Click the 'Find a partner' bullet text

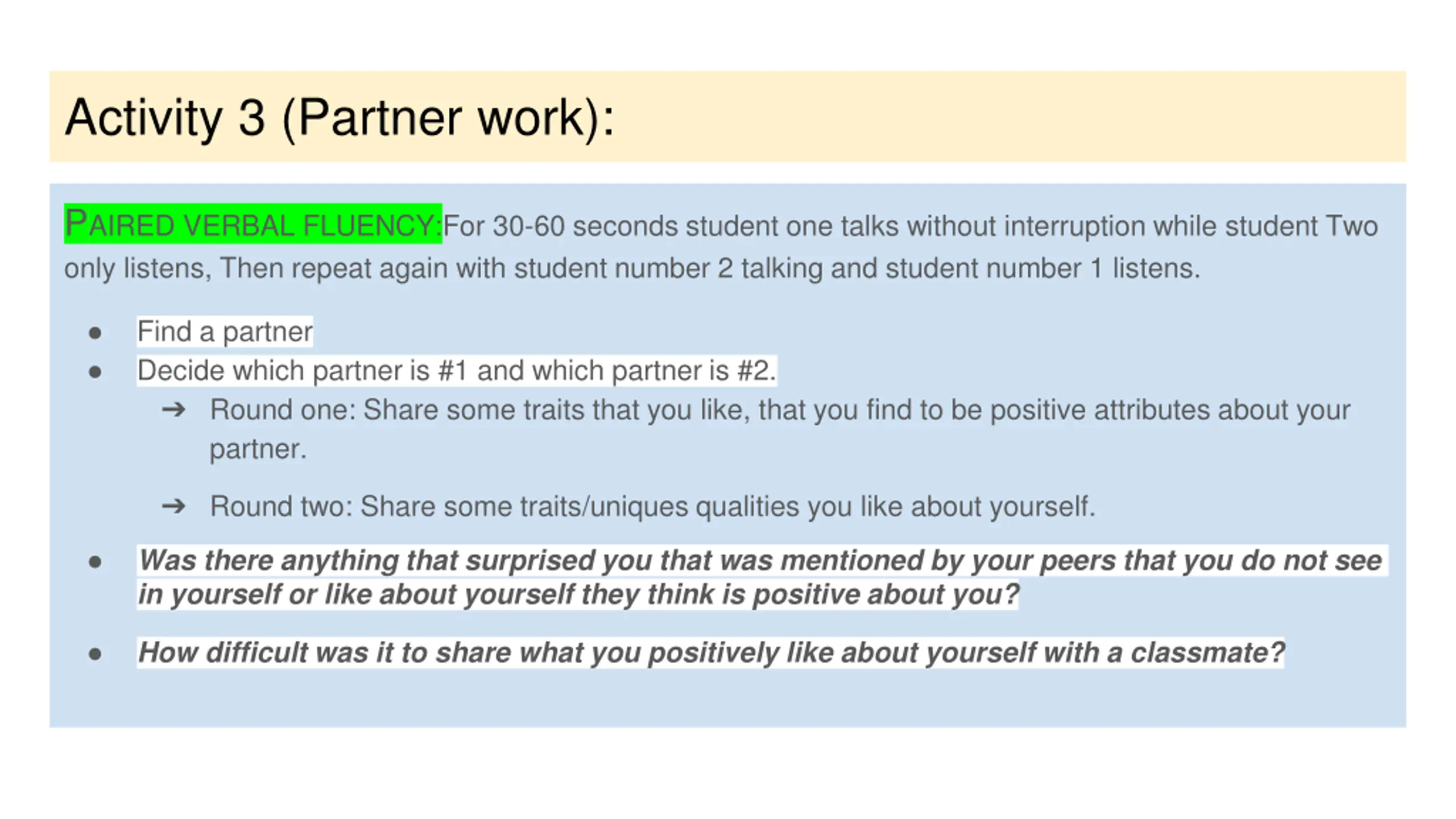coord(225,331)
